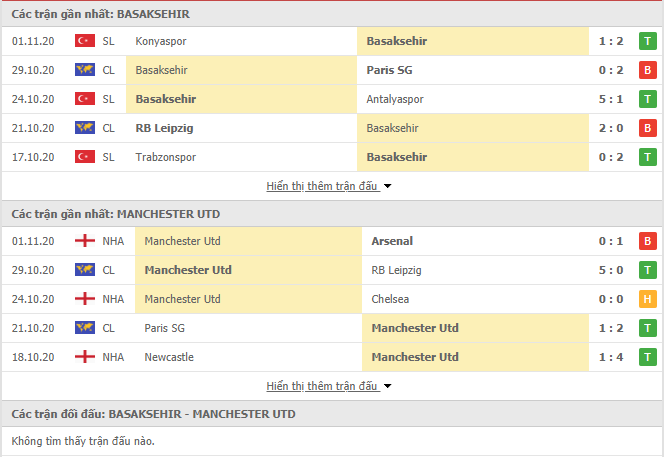The height and width of the screenshot is (457, 664).
Task: Click Turkish flag icon for Trabzonspor match
Action: click(x=85, y=157)
